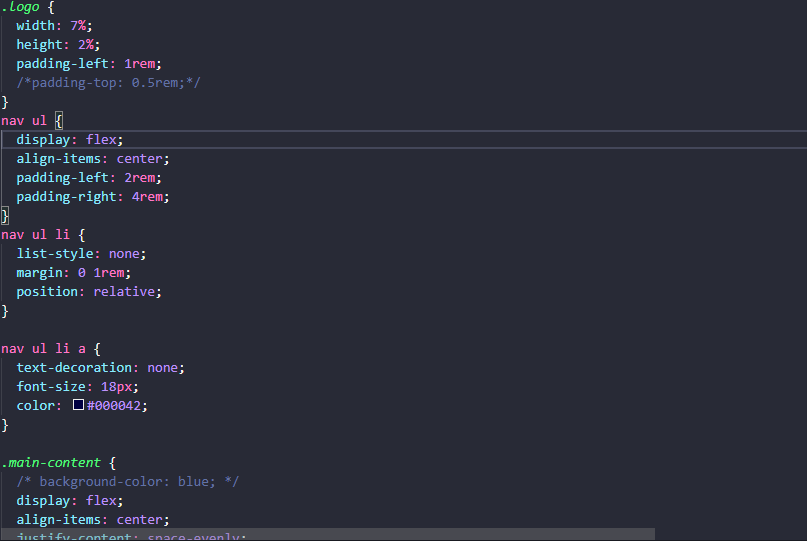Click the nav ul li a { selector line

coord(51,349)
